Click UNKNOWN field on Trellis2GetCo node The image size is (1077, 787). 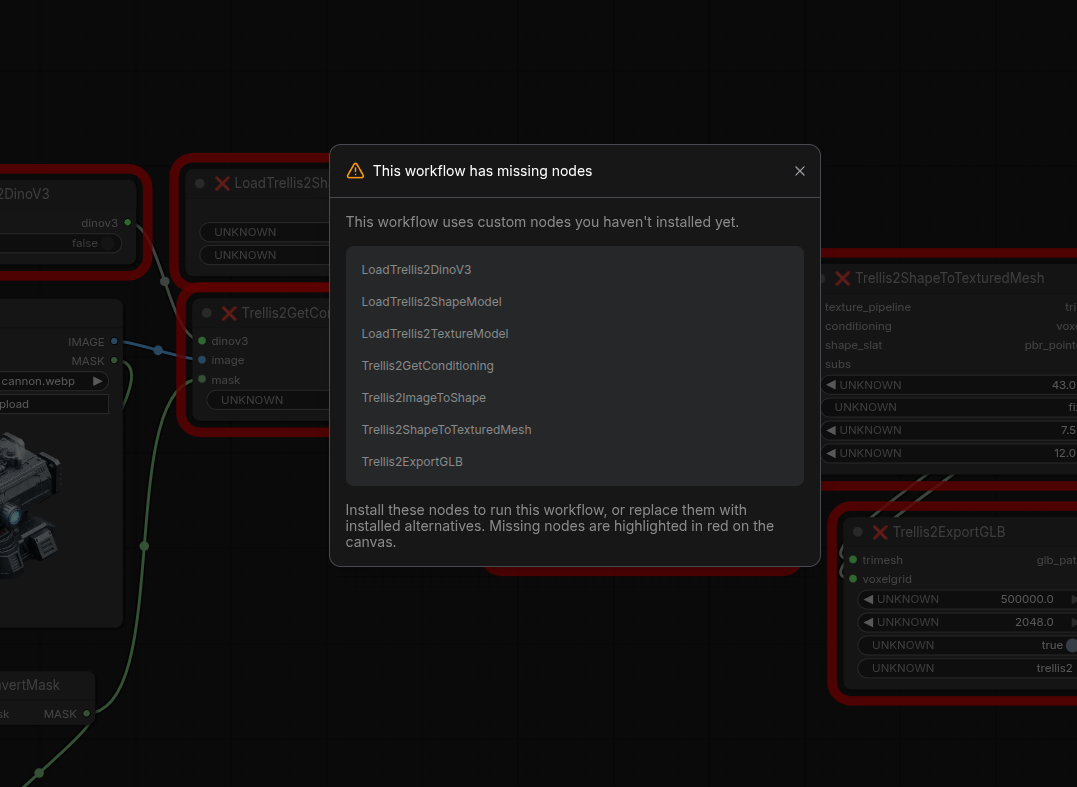coord(268,400)
